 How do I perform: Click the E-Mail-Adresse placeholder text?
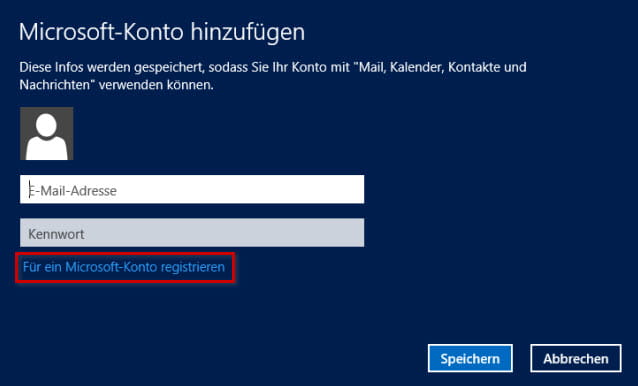(73, 190)
